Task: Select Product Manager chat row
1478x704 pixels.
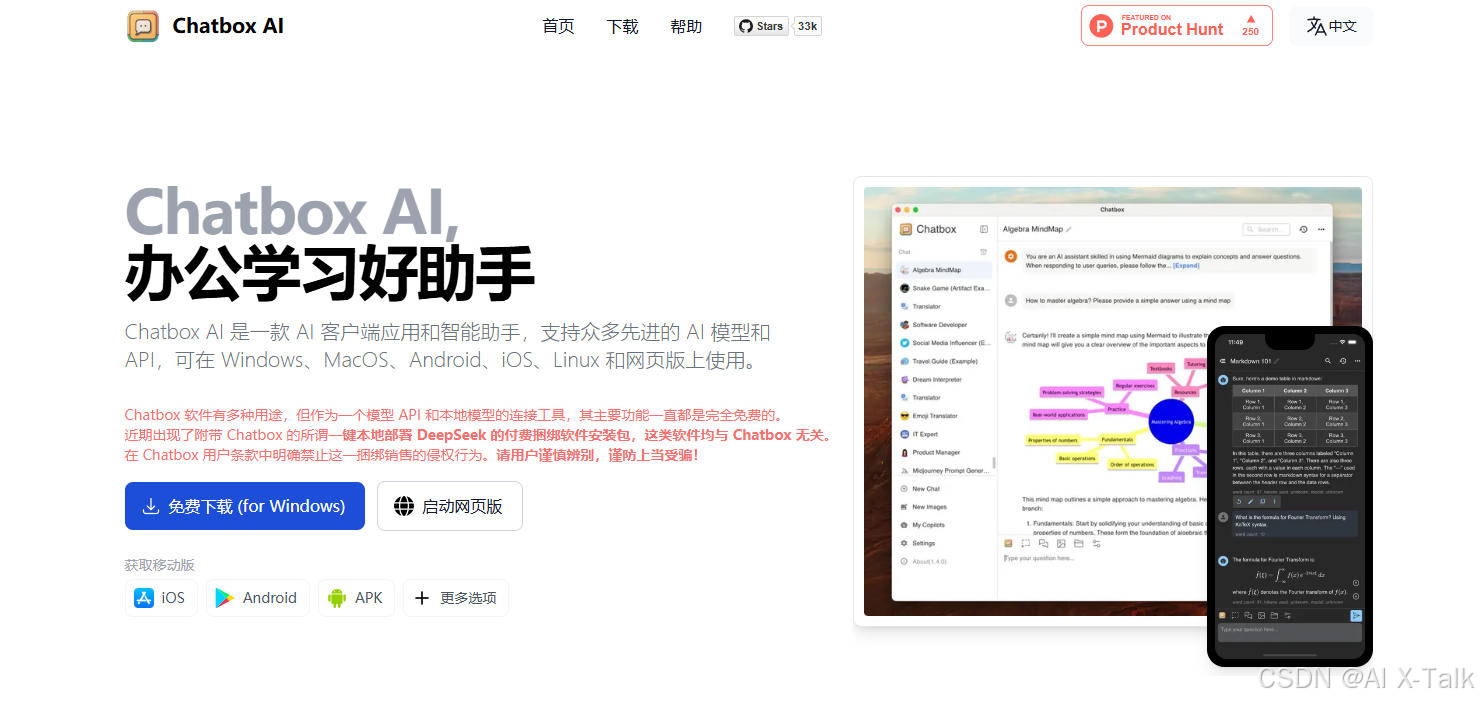Action: pyautogui.click(x=944, y=452)
